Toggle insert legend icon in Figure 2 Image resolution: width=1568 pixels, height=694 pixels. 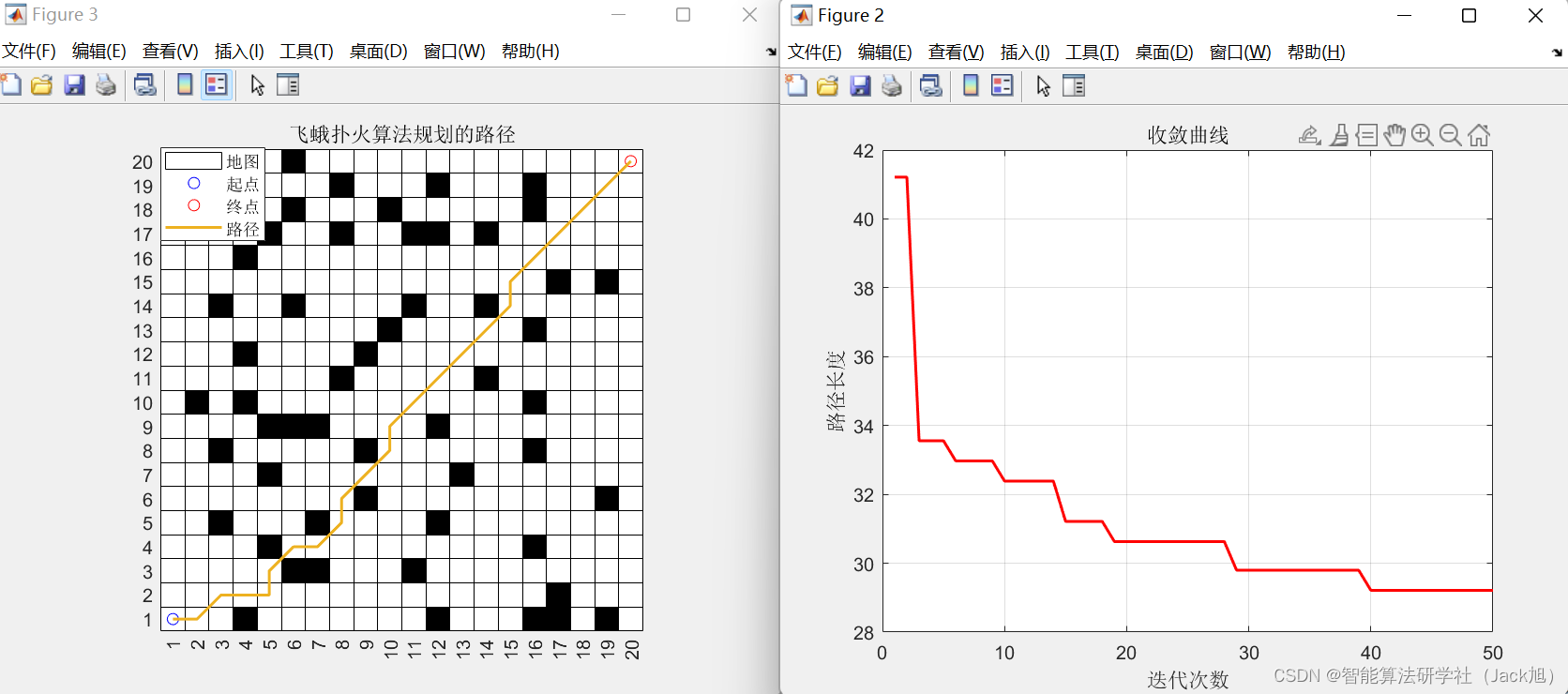[x=1003, y=86]
